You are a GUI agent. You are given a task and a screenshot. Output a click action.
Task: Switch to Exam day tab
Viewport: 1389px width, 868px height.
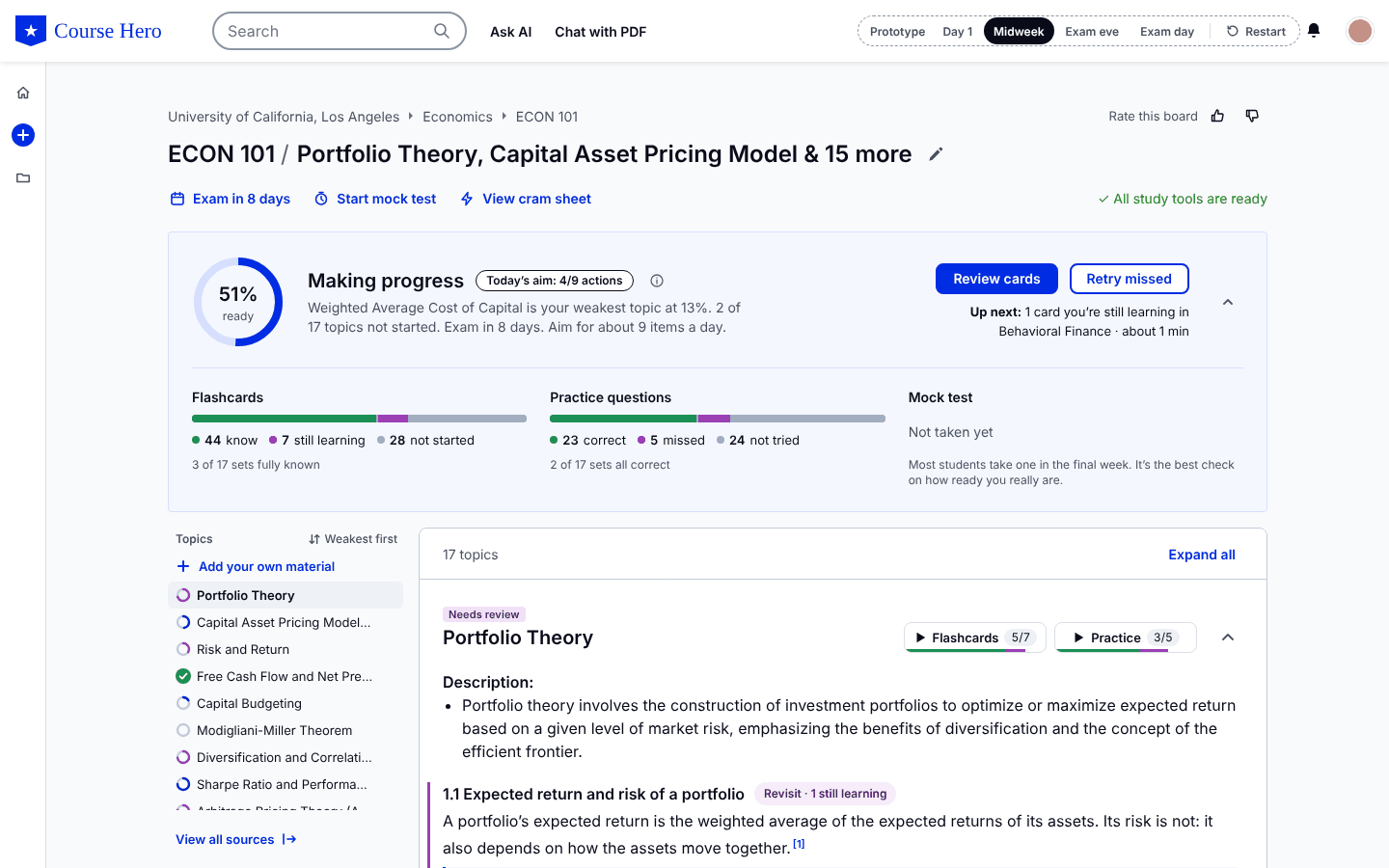[x=1167, y=32]
